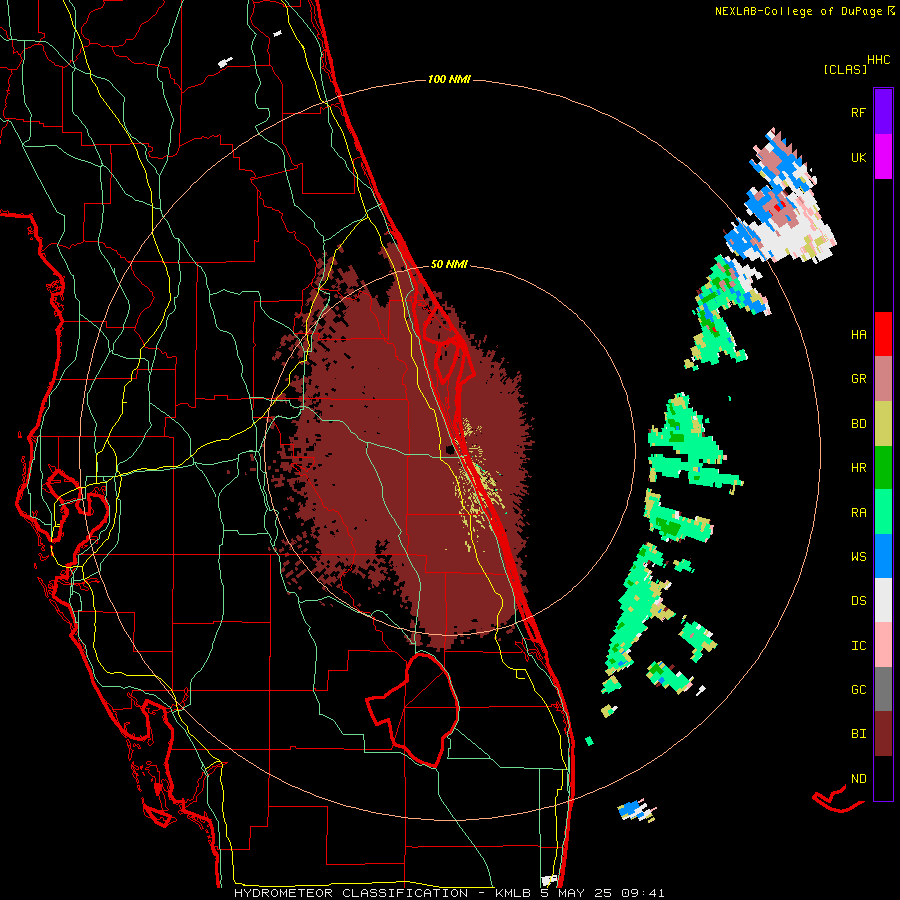Click the "[CLAS]" units label
The width and height of the screenshot is (900, 900).
click(x=844, y=70)
